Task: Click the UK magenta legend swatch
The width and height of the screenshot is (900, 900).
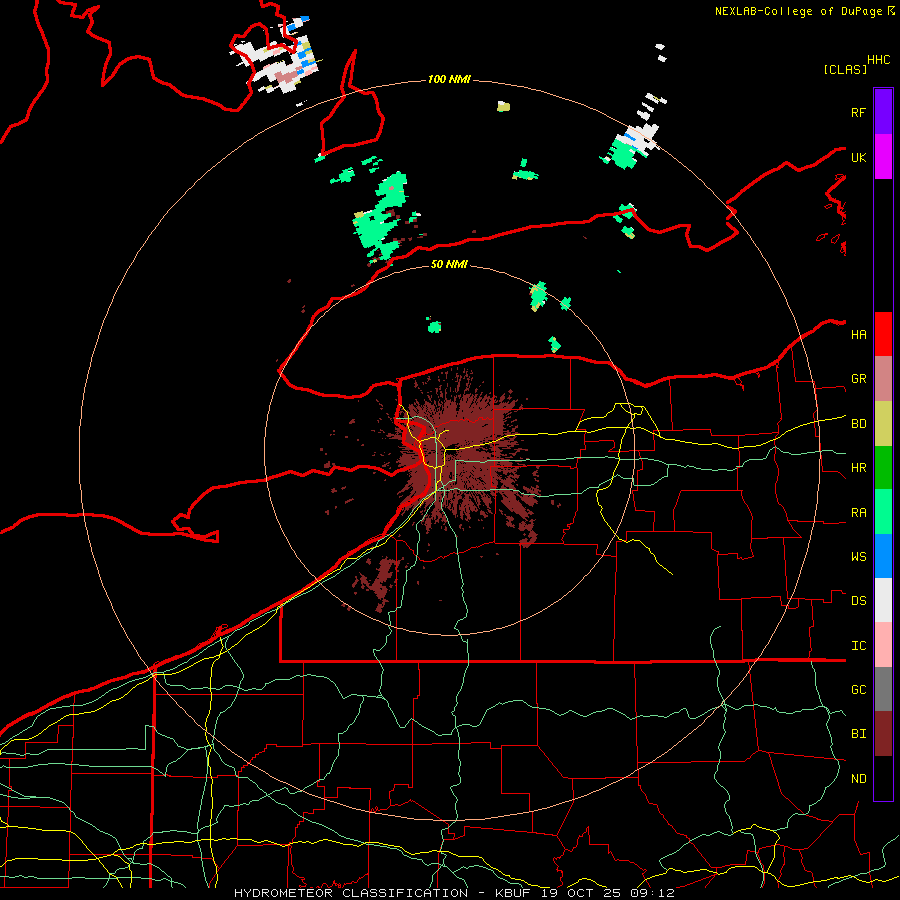Action: [883, 157]
